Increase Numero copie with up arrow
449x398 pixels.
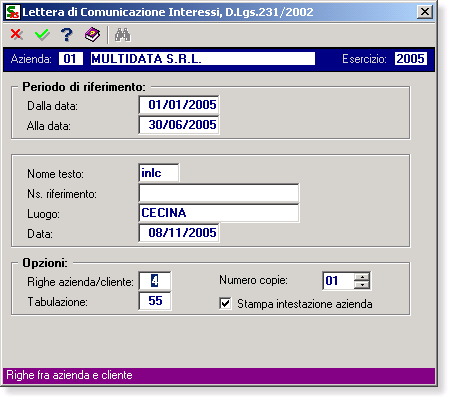[x=362, y=276]
